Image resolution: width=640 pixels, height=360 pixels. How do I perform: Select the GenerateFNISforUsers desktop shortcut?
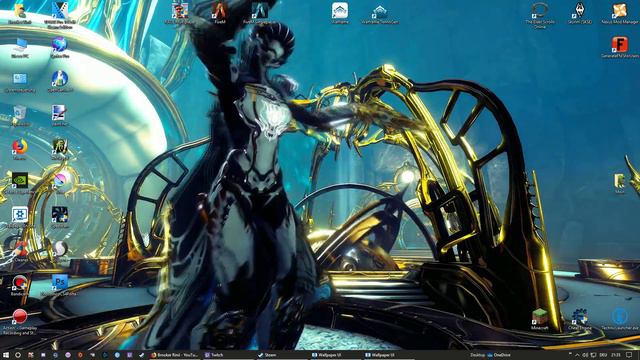[x=620, y=47]
